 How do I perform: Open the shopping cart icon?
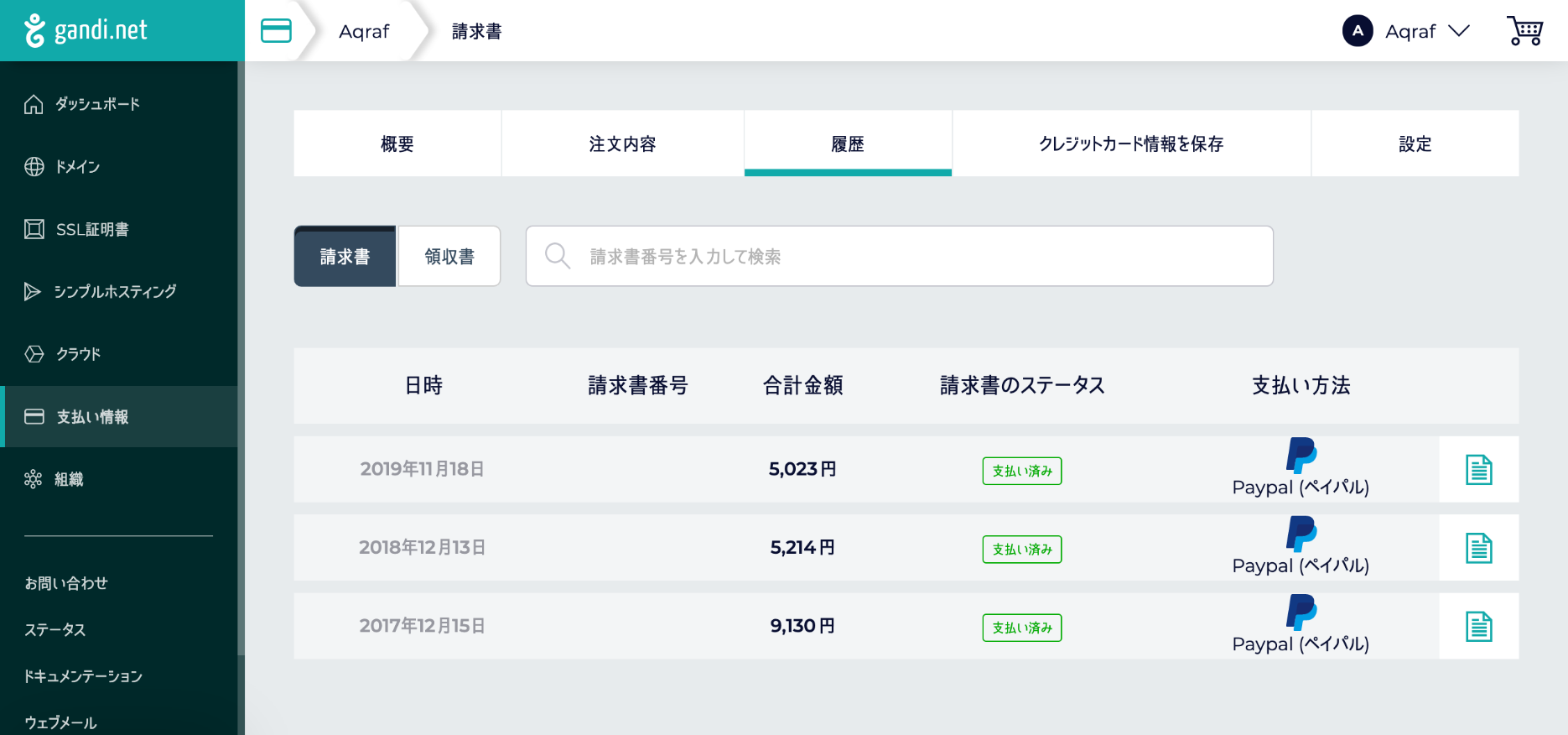tap(1524, 31)
